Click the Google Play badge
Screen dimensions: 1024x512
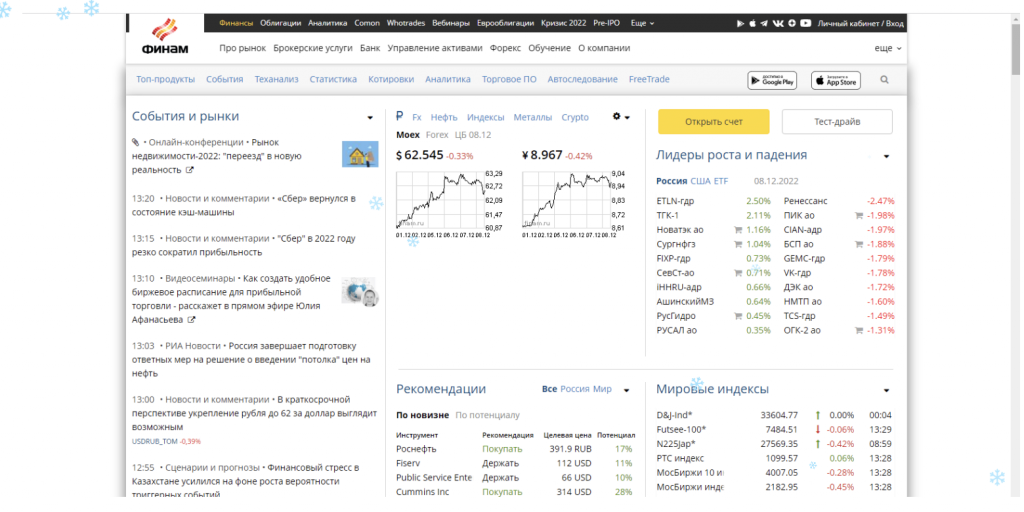coord(772,80)
